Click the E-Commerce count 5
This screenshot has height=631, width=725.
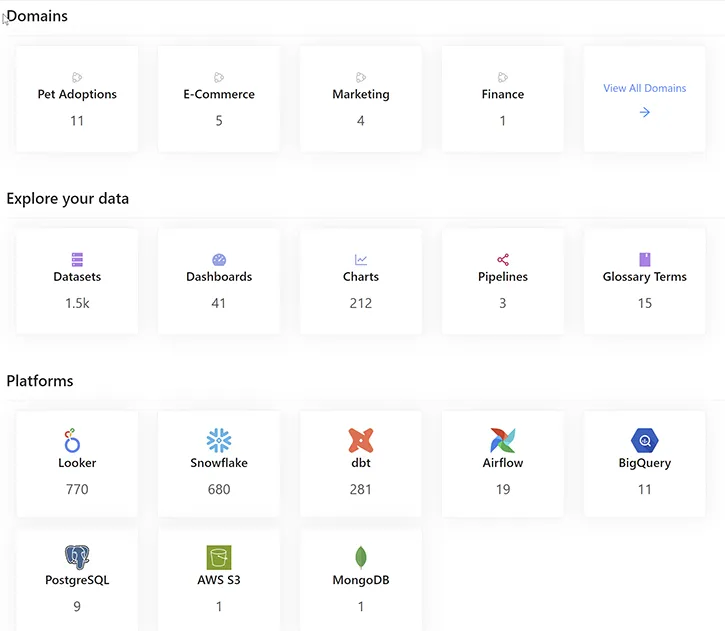[x=219, y=121]
